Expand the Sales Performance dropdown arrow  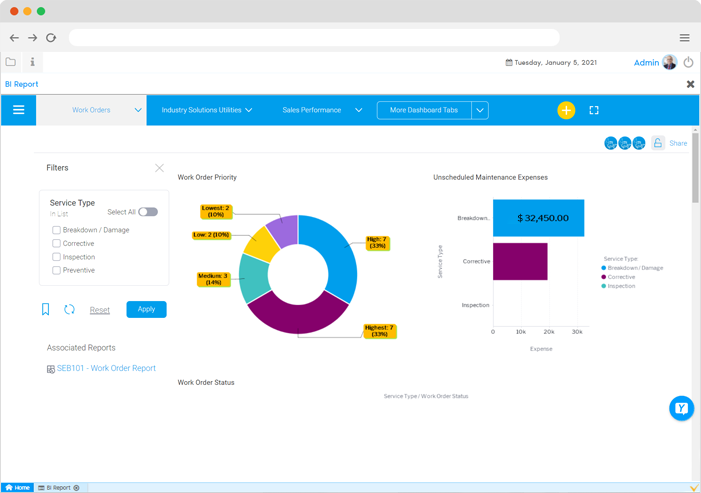click(x=358, y=110)
